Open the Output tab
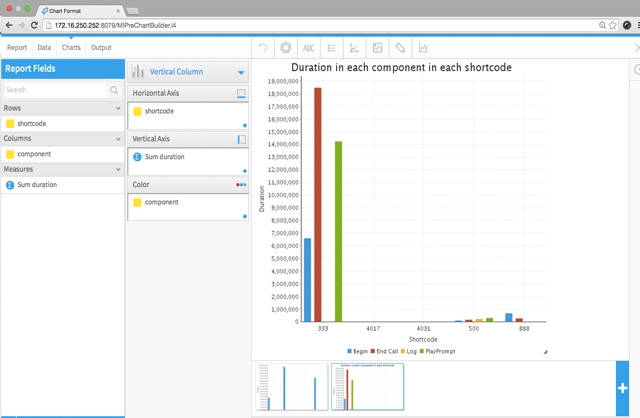Image resolution: width=640 pixels, height=418 pixels. point(101,47)
